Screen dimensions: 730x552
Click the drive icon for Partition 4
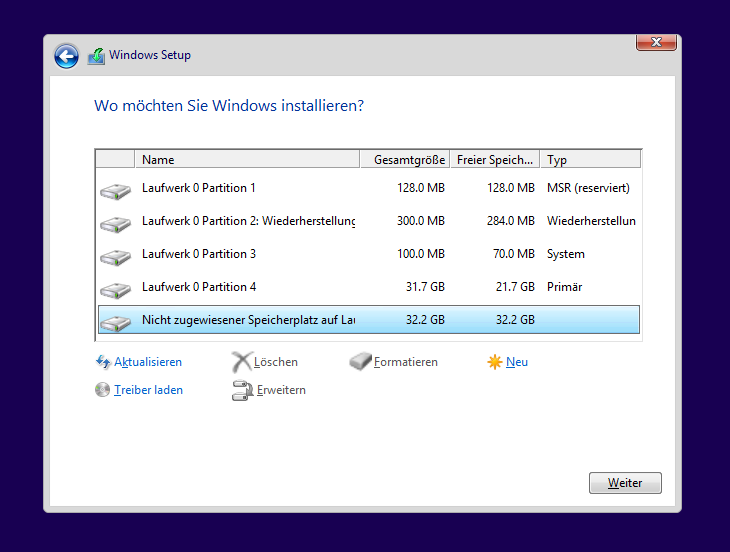pos(115,290)
